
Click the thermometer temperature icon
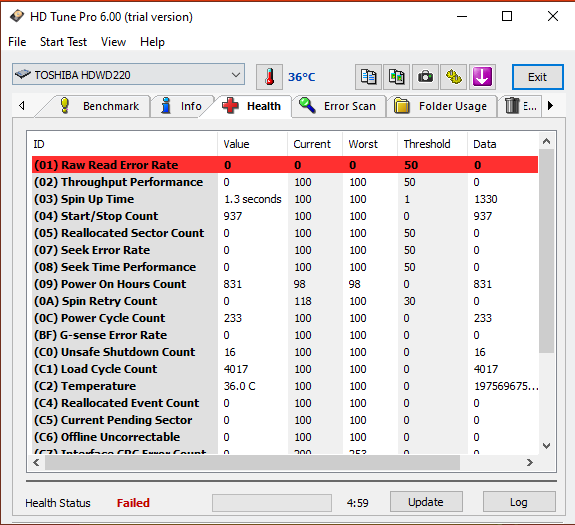click(269, 77)
